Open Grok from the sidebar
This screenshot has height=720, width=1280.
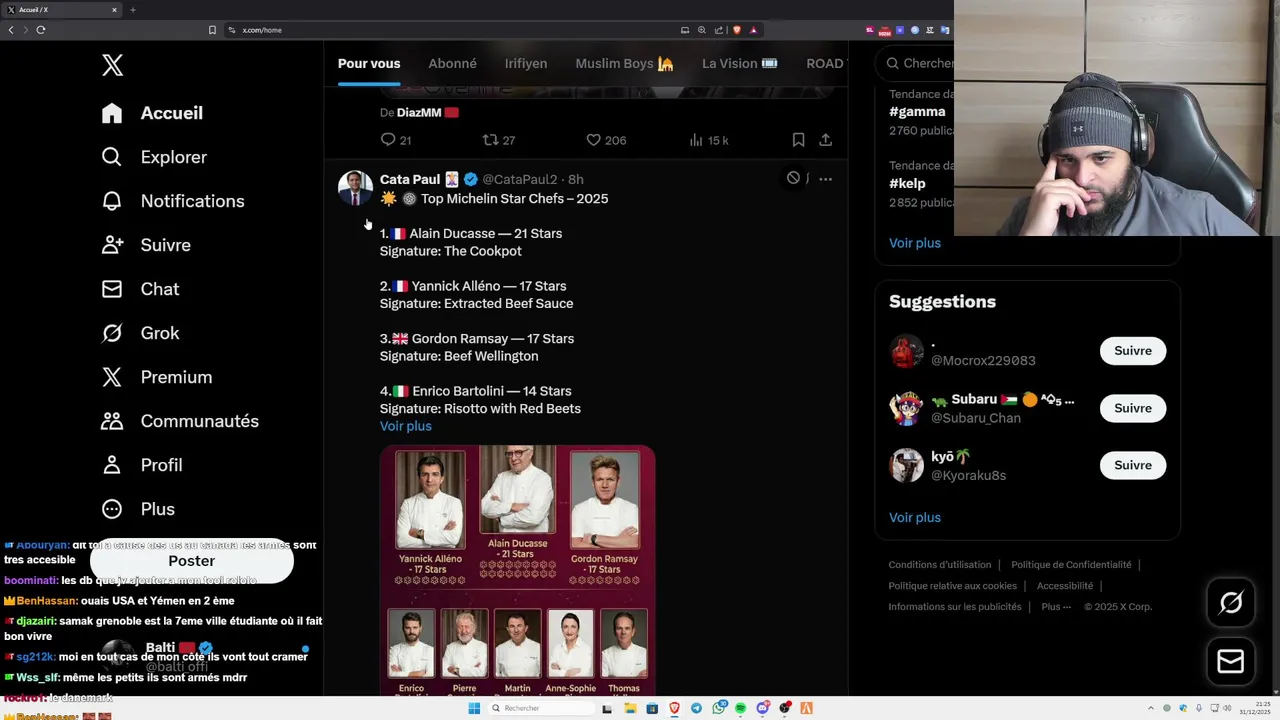(x=140, y=333)
